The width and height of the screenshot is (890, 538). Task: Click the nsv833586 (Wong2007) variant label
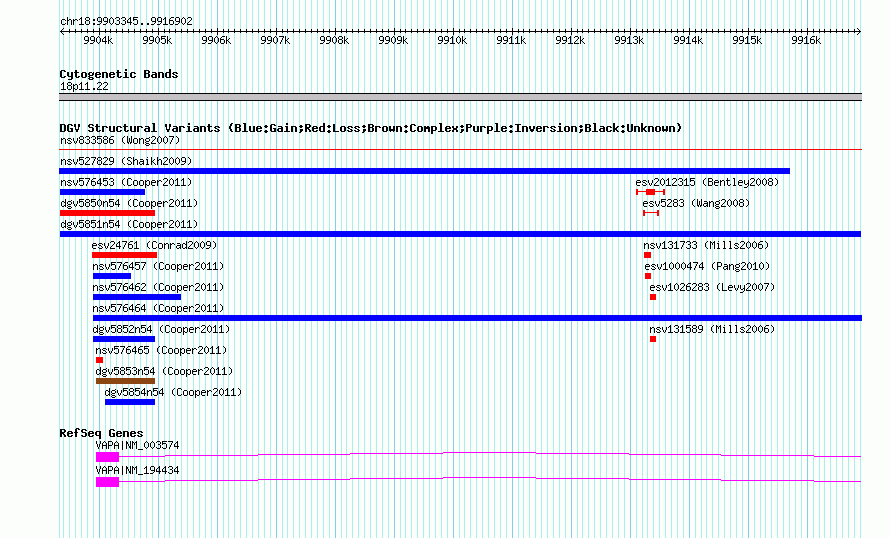tap(120, 140)
